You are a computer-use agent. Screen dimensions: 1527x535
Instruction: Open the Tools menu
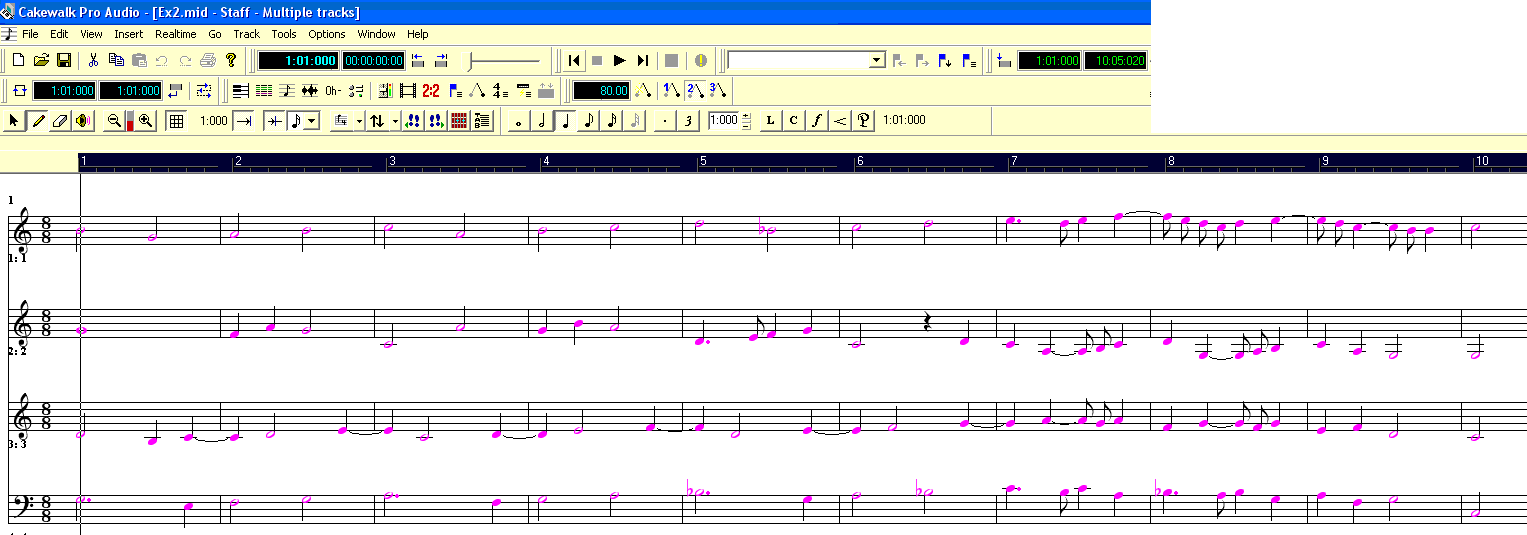coord(284,34)
